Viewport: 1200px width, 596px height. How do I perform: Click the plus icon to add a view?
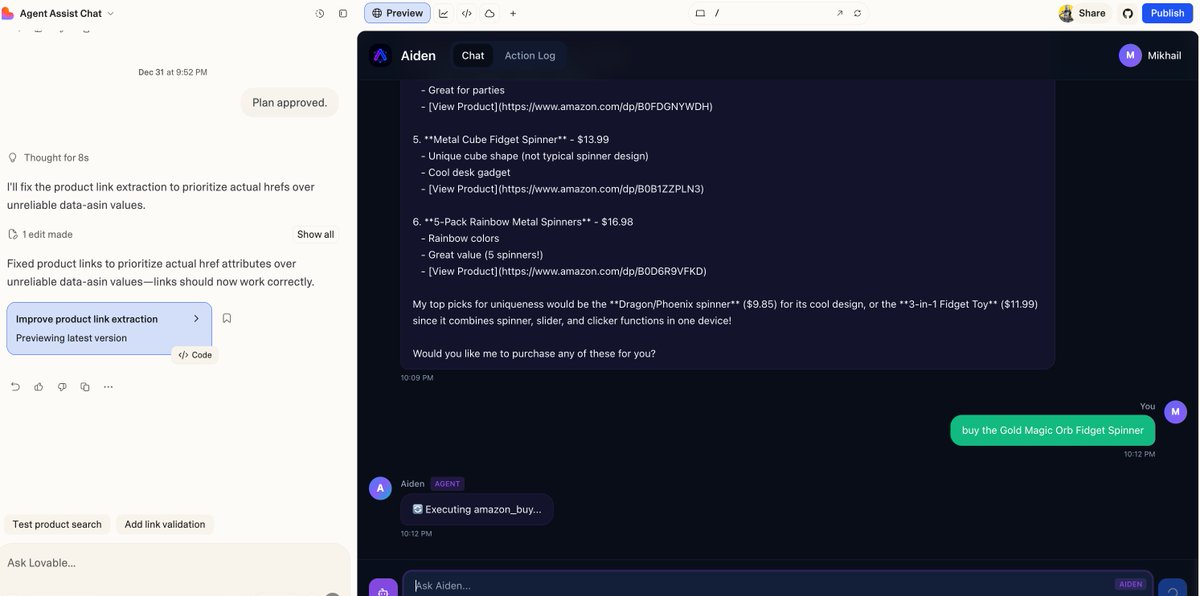(513, 13)
